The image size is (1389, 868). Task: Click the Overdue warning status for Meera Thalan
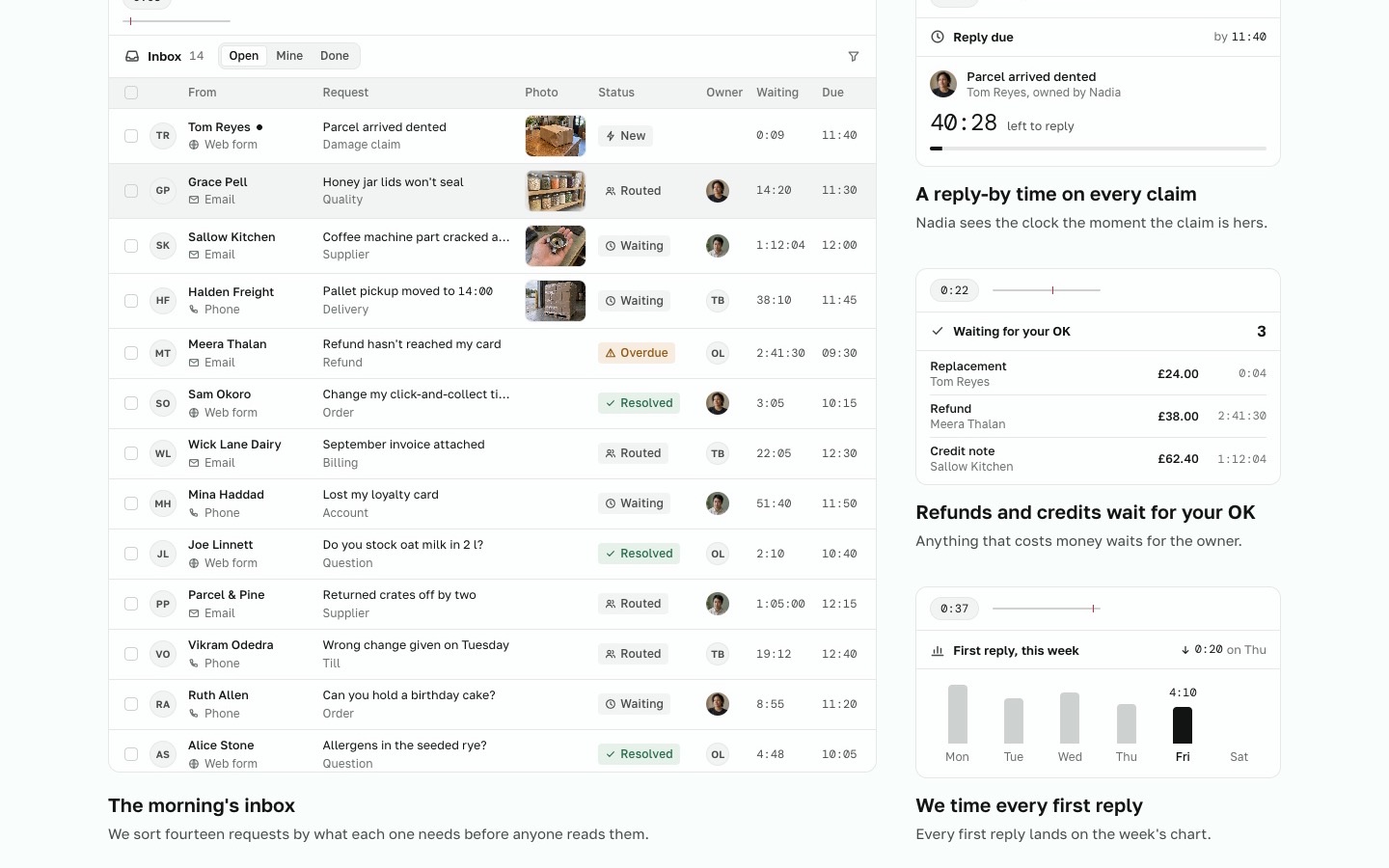[x=637, y=353]
